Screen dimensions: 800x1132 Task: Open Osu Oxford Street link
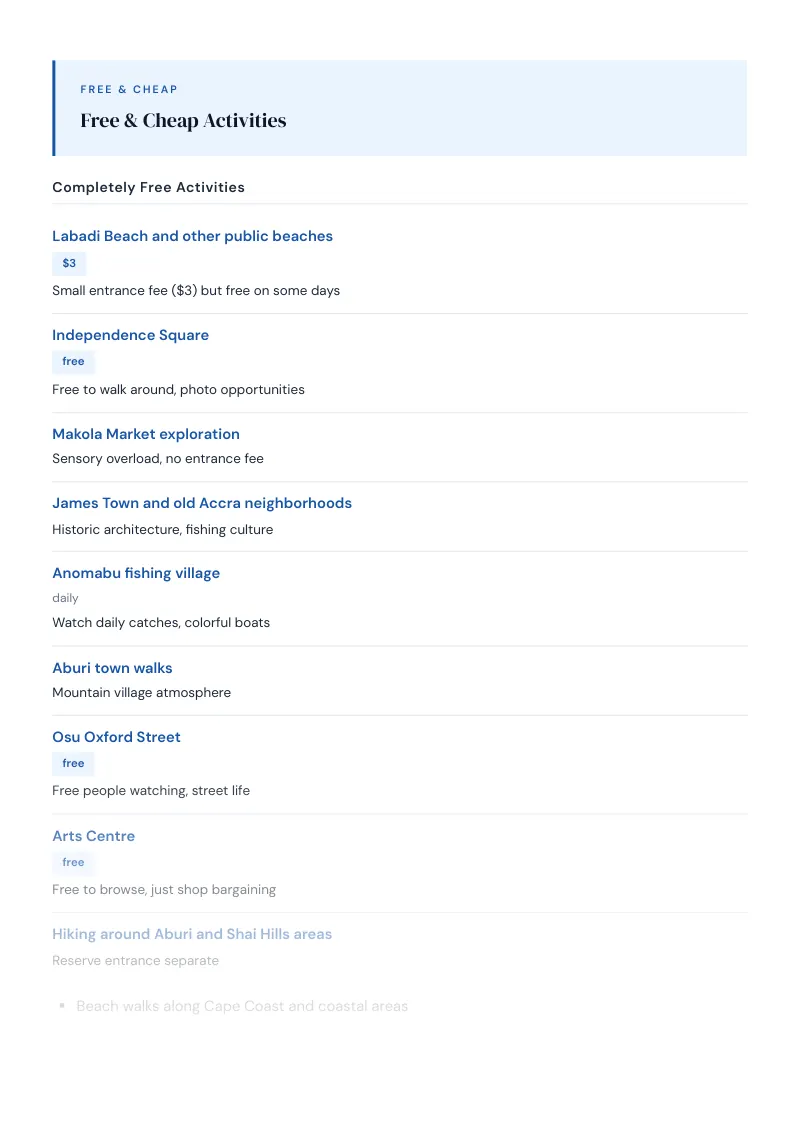[x=116, y=737]
